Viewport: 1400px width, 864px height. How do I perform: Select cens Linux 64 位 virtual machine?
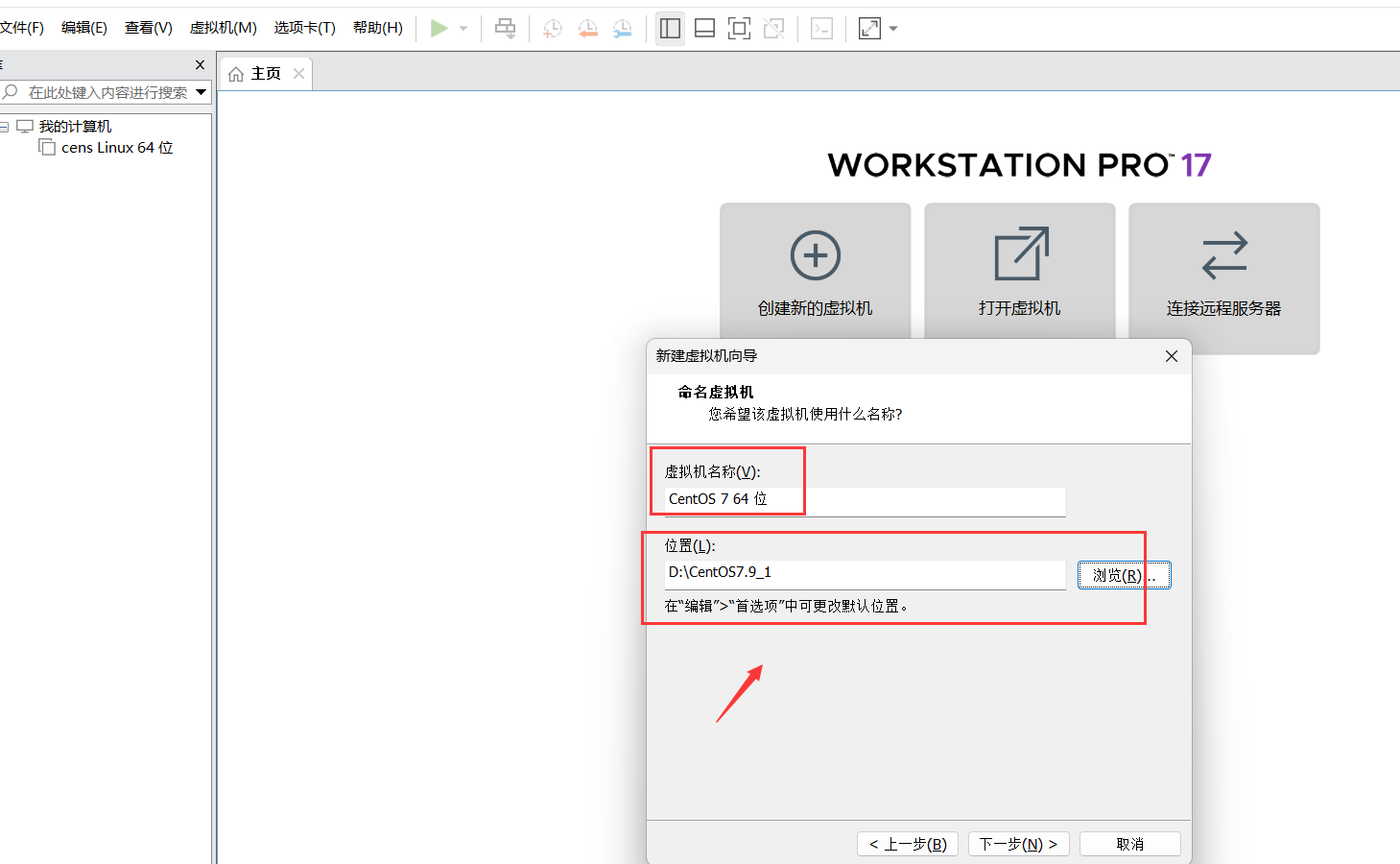117,148
